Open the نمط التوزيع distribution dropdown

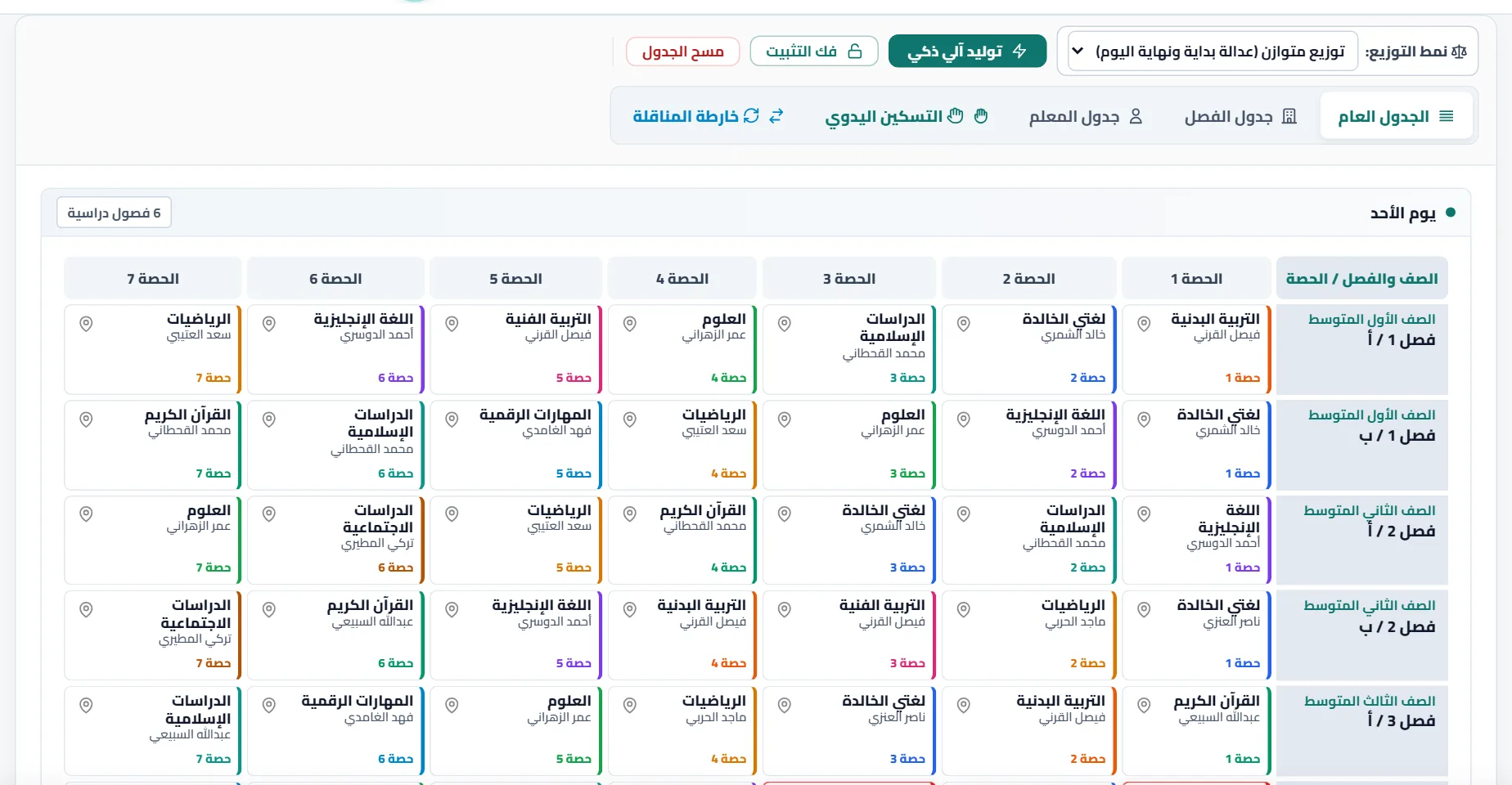[x=1211, y=52]
